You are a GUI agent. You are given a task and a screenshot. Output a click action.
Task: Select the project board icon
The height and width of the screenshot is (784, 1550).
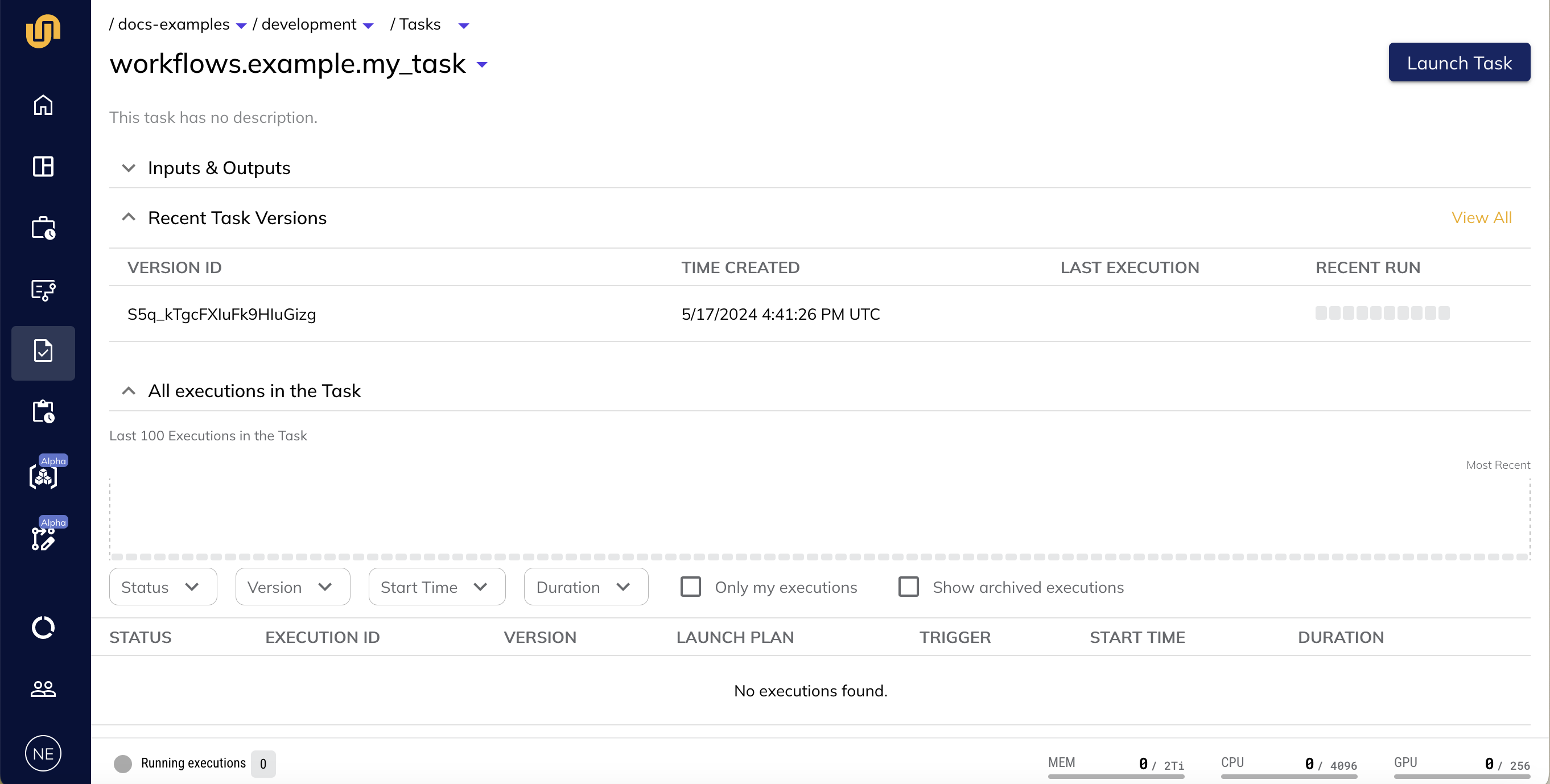(x=43, y=166)
